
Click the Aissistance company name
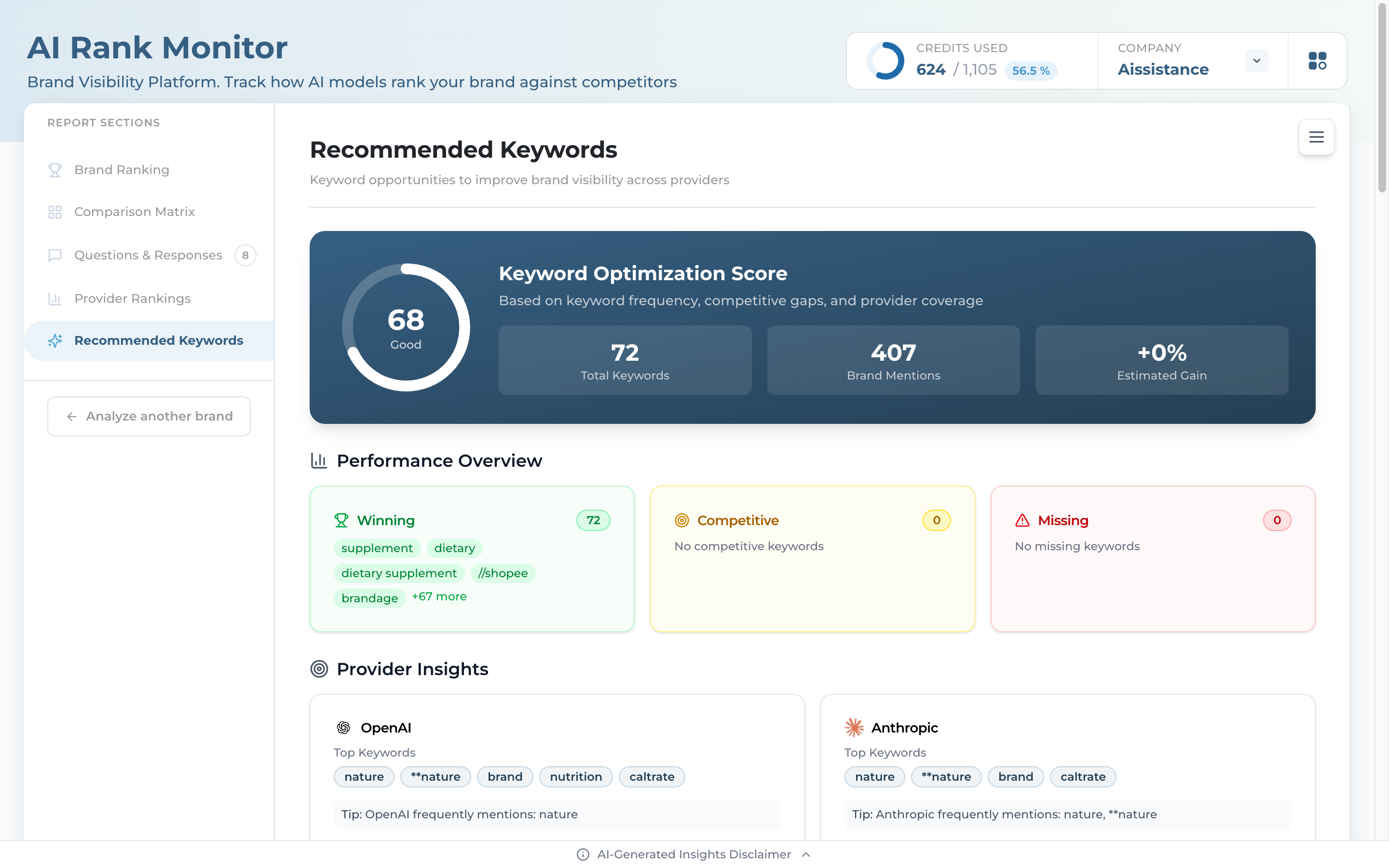1163,69
